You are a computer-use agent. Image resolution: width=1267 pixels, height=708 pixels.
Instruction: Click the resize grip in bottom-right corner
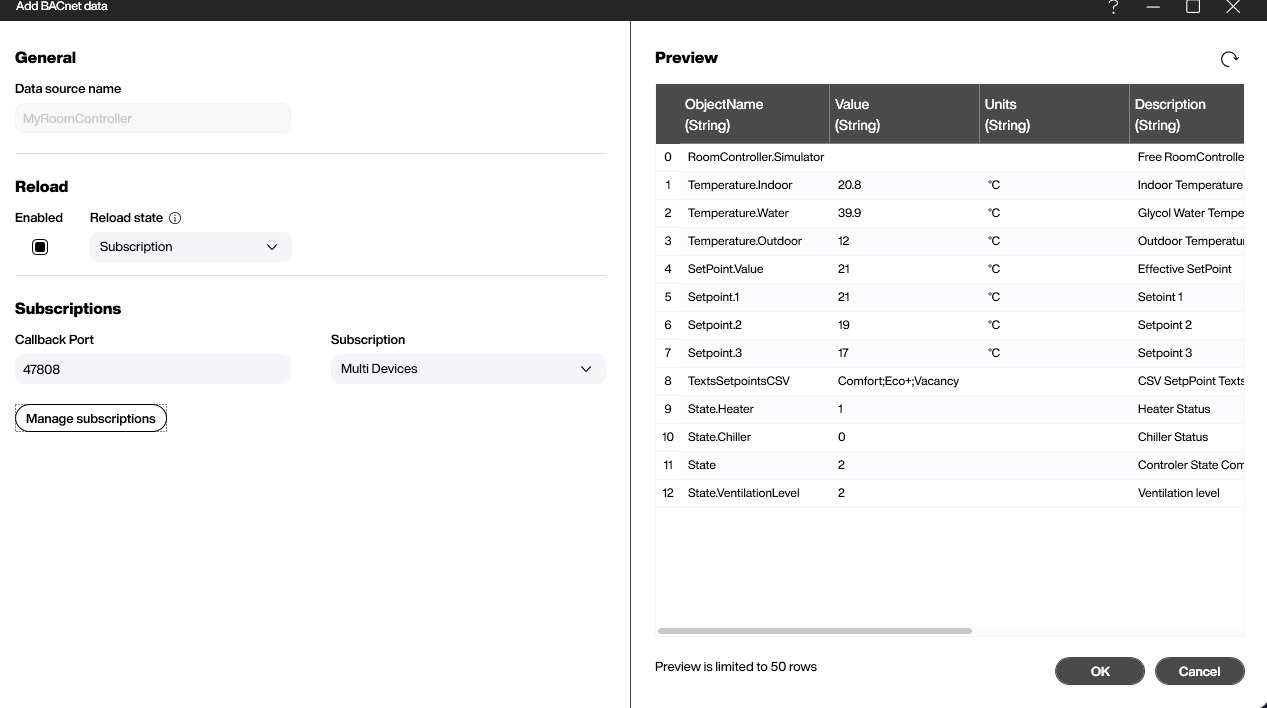pyautogui.click(x=1261, y=703)
